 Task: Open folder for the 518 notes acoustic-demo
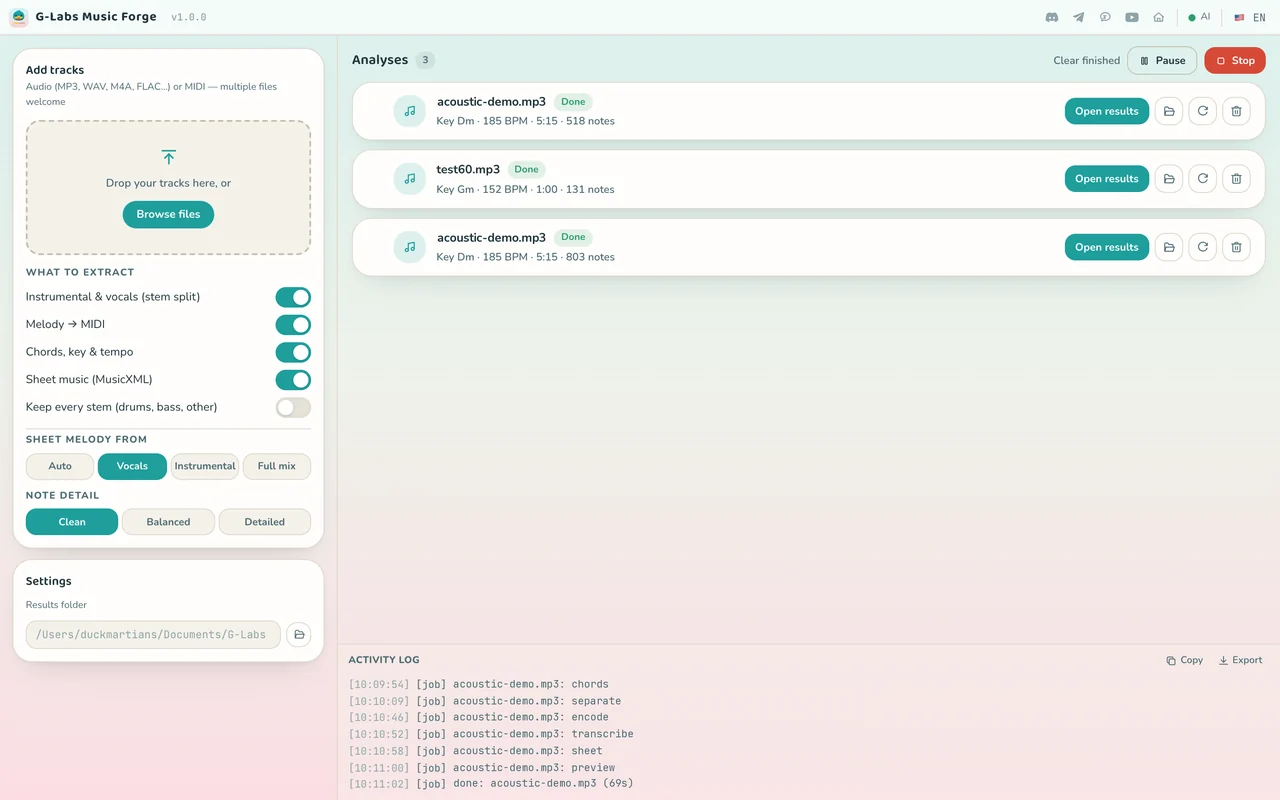tap(1169, 111)
